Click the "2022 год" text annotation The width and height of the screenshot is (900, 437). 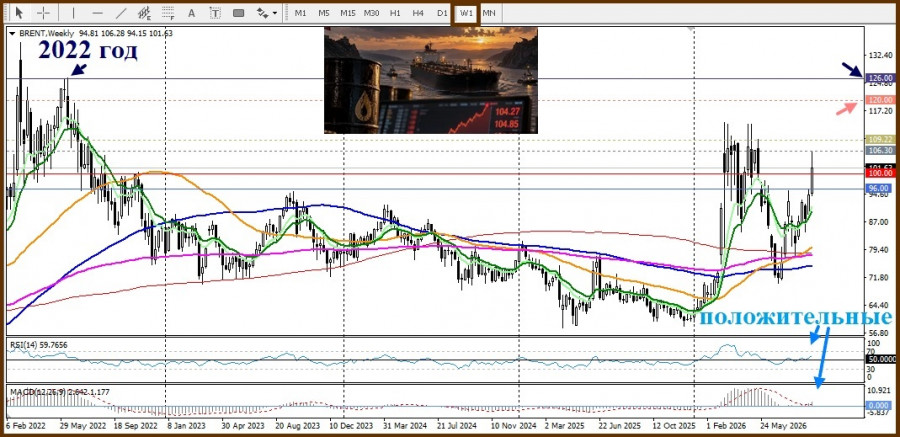tap(88, 51)
